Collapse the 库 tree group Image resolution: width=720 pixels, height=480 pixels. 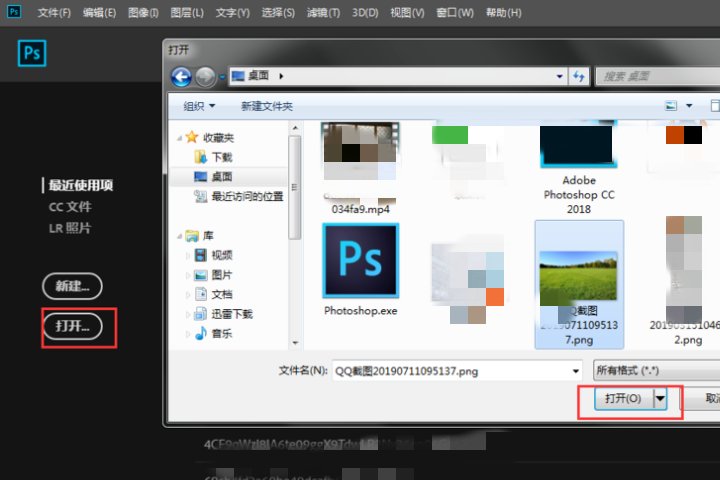click(180, 236)
